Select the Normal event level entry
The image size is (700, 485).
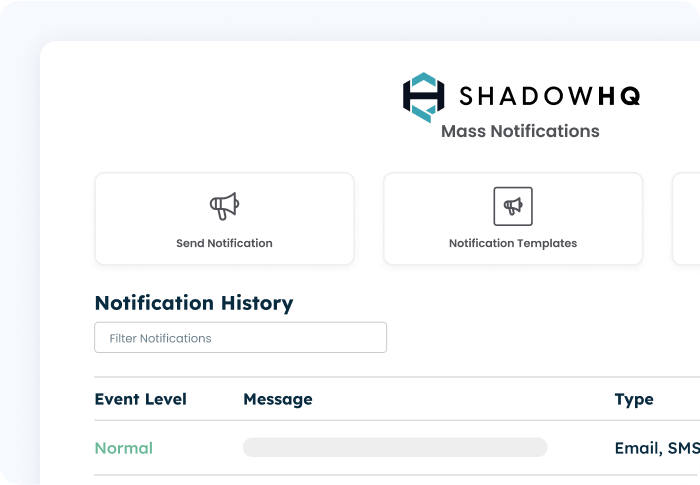[124, 448]
